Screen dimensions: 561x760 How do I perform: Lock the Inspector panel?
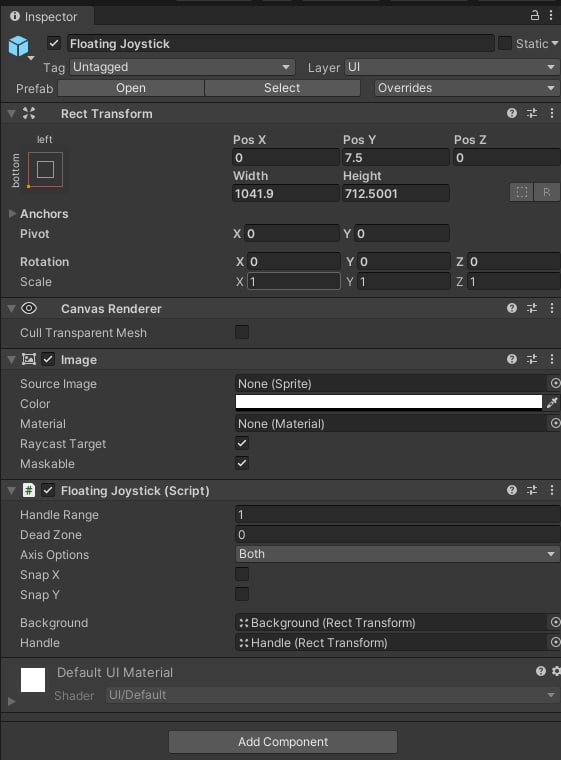pyautogui.click(x=534, y=15)
